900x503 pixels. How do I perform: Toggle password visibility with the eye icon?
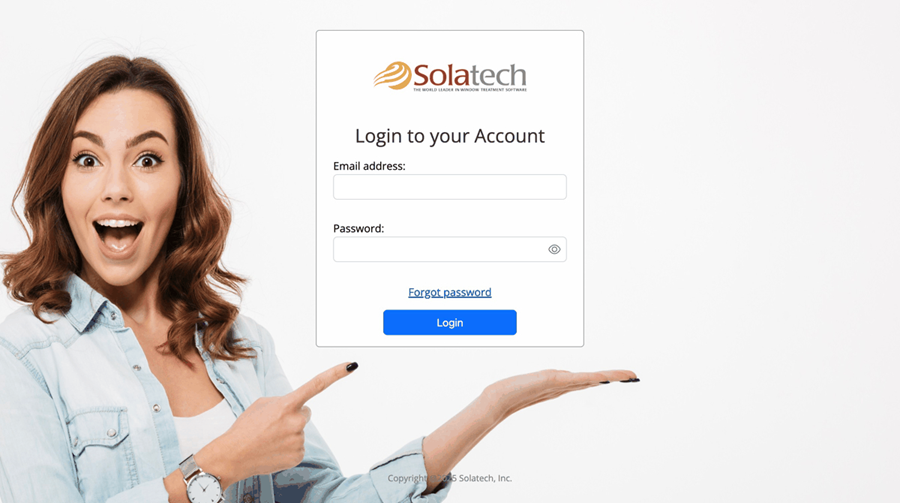click(x=554, y=249)
